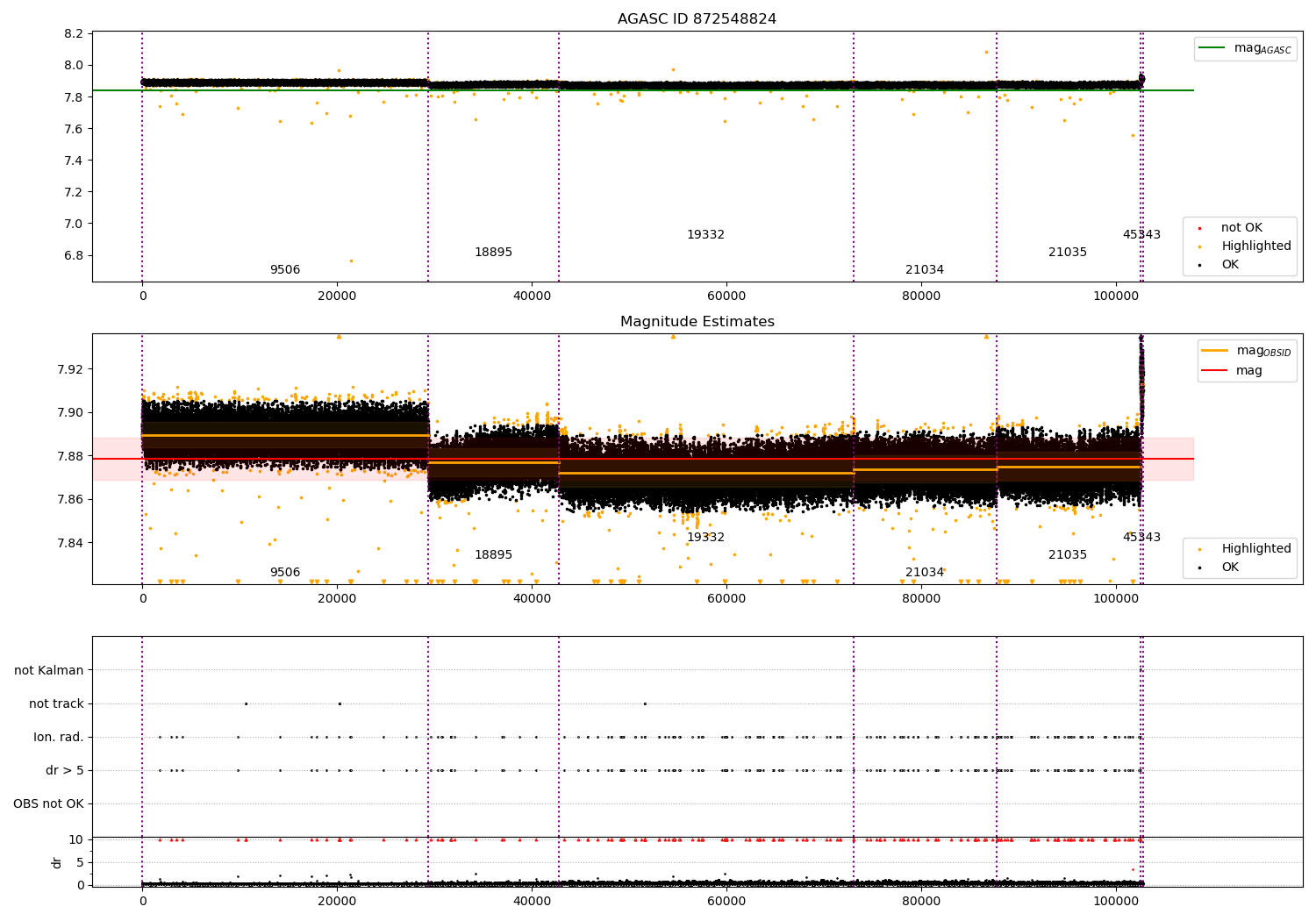Select the 'Ion. rad.' row label
The image size is (1316, 921).
59,738
